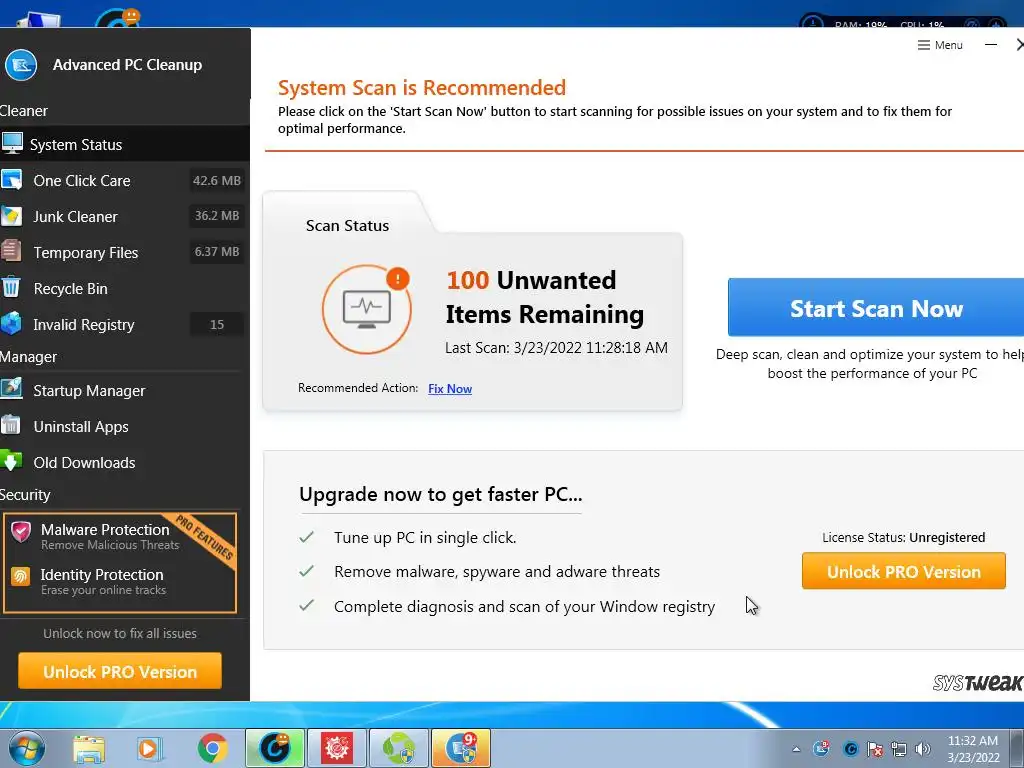Click the Last Scan date text
Screen dimensions: 1024x768
coord(556,347)
